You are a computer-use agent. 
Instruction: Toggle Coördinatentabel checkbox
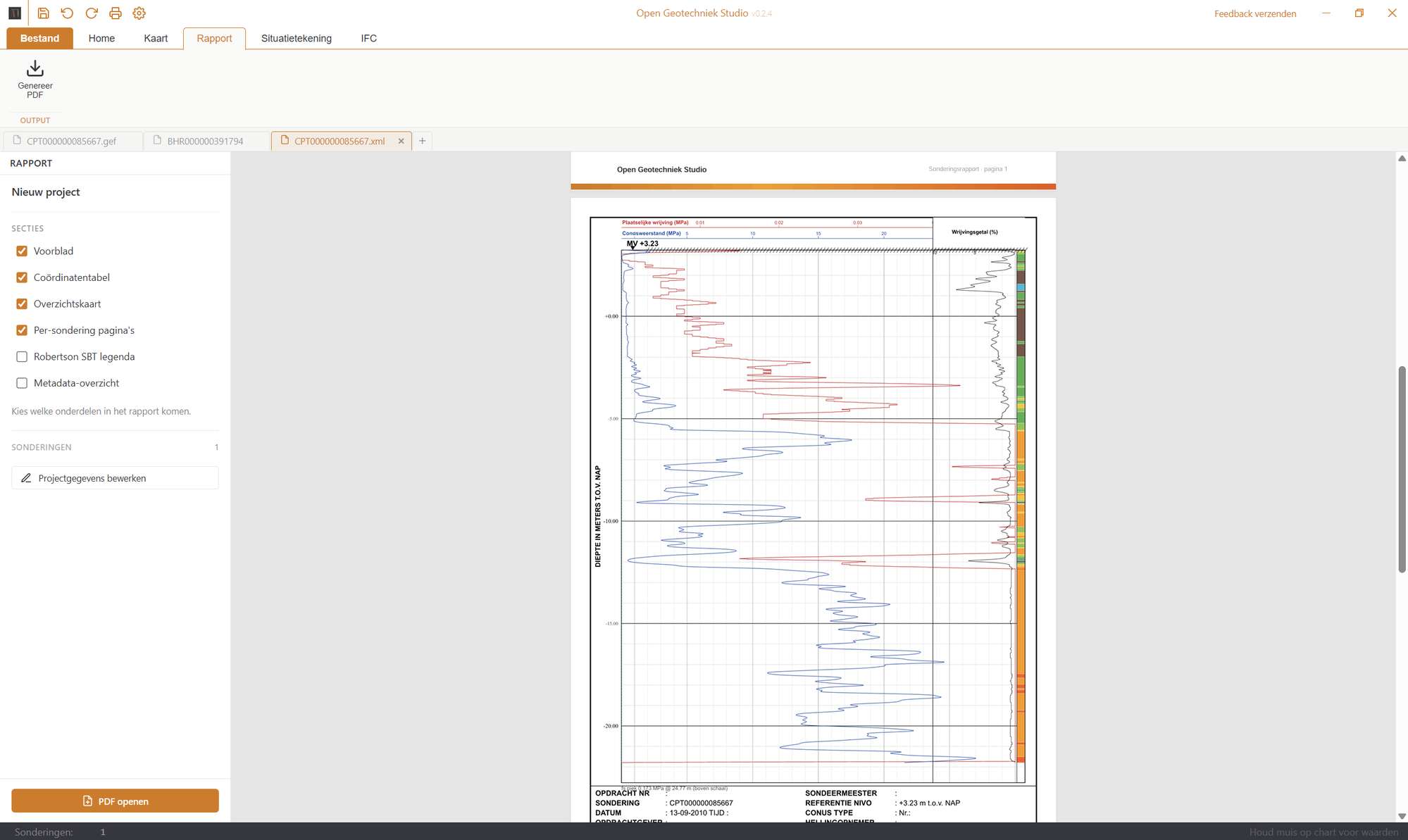pos(22,277)
